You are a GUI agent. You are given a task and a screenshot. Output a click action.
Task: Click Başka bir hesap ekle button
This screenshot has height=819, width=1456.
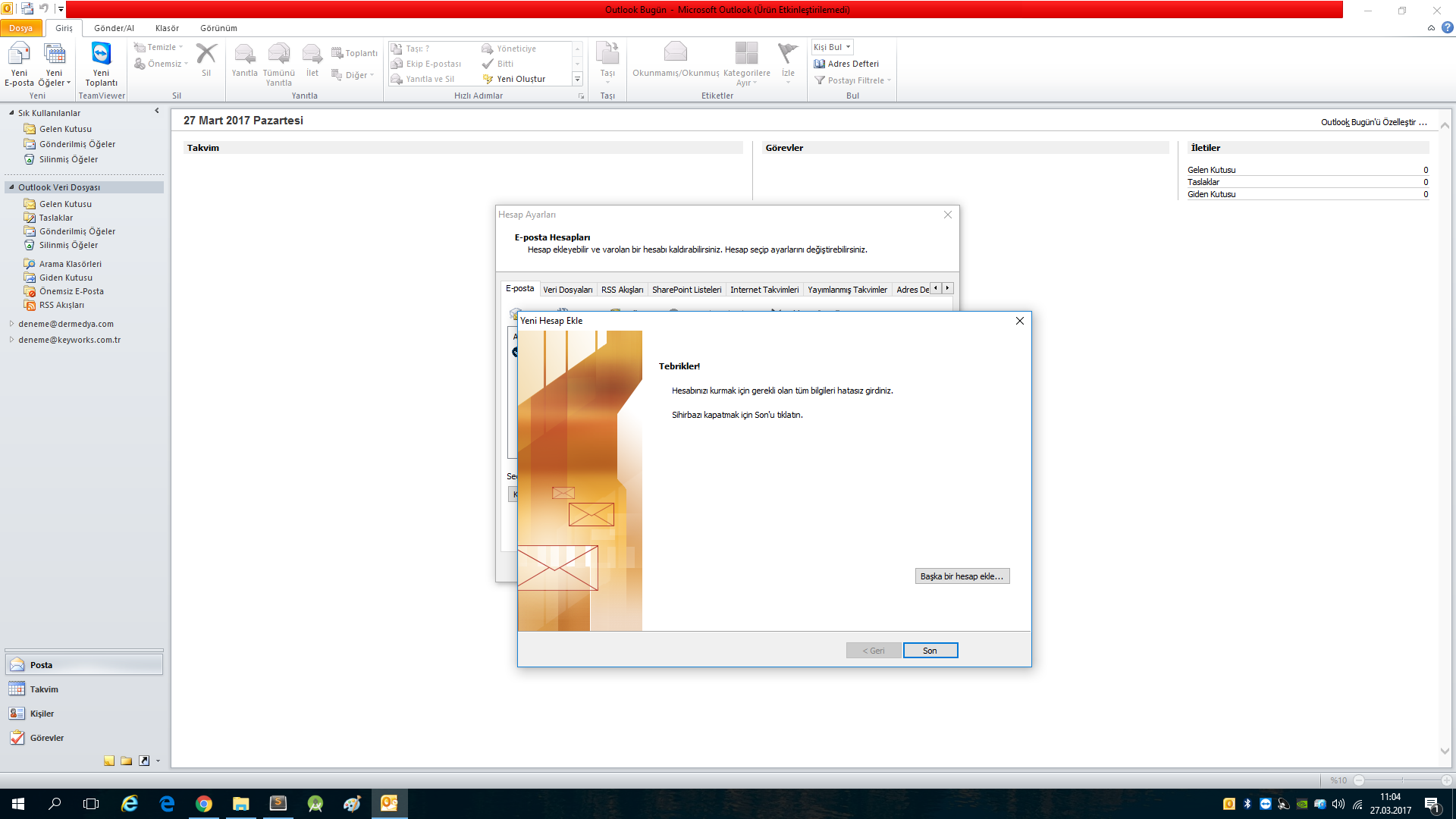[x=962, y=576]
